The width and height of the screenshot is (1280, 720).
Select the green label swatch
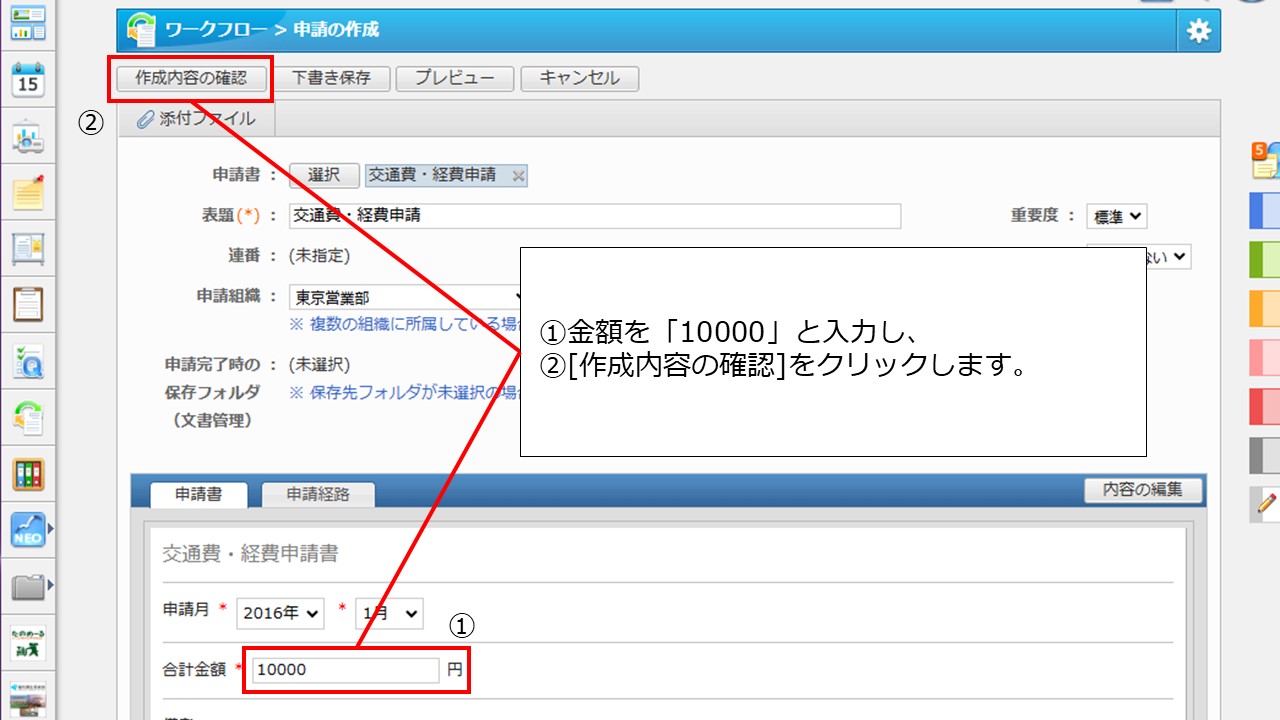1265,260
